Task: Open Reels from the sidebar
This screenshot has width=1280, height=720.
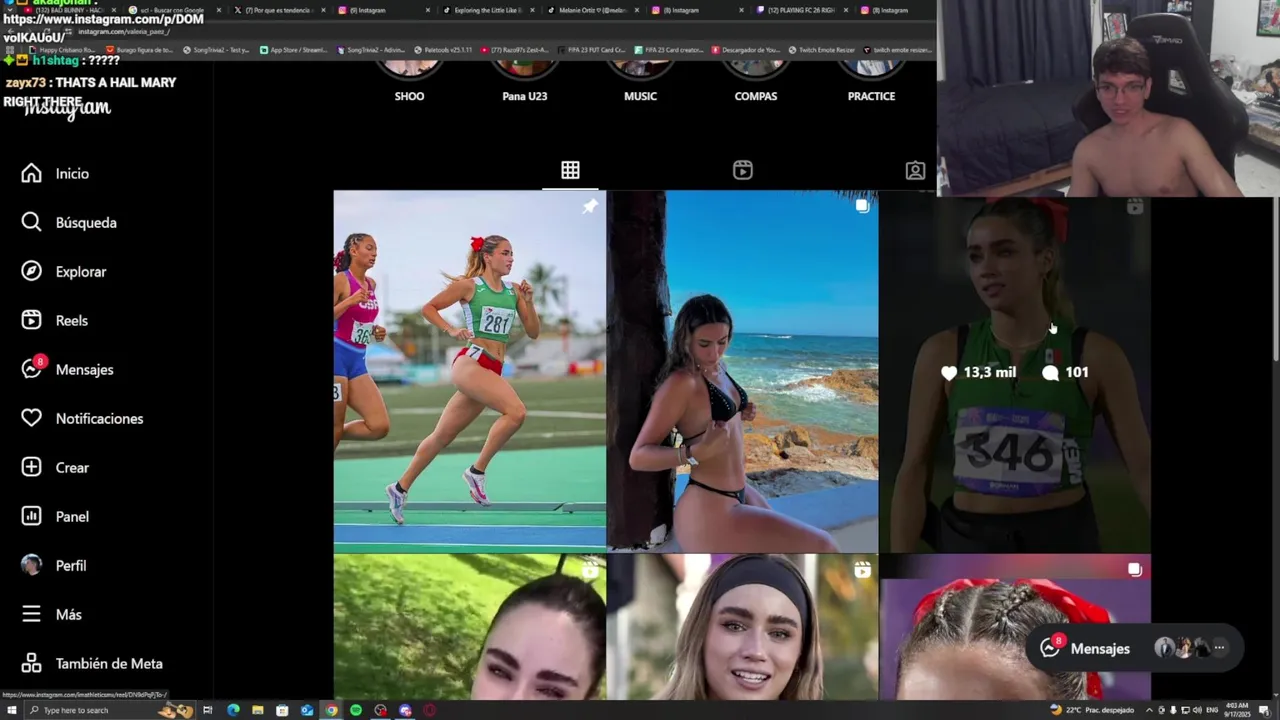Action: (55, 321)
